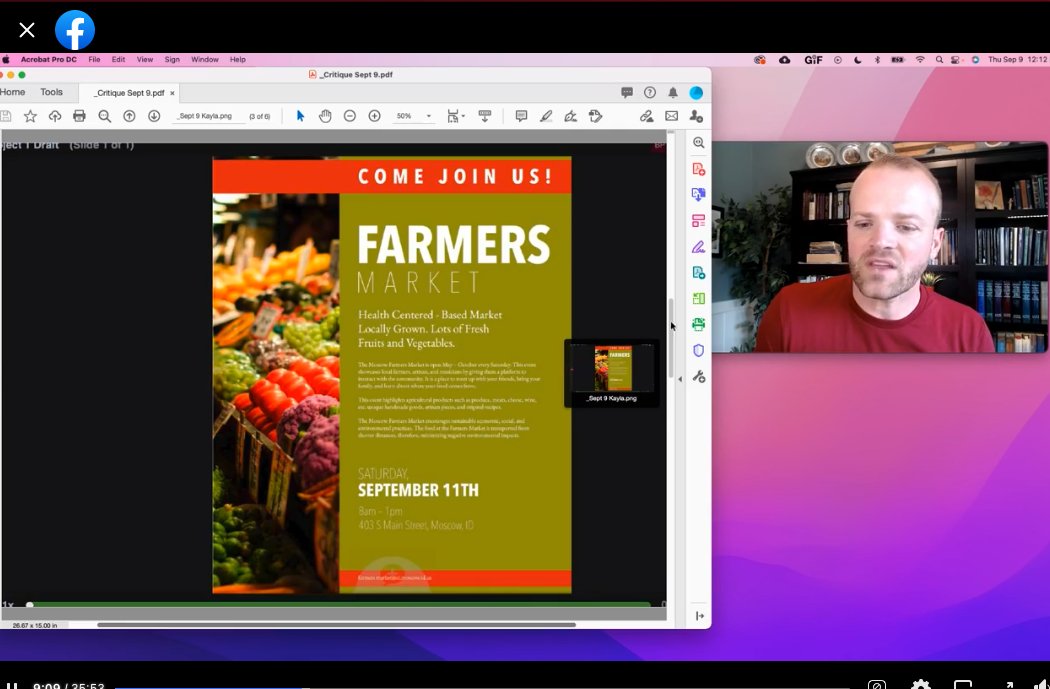Open the comment annotation tool
The height and width of the screenshot is (689, 1050).
coord(520,115)
